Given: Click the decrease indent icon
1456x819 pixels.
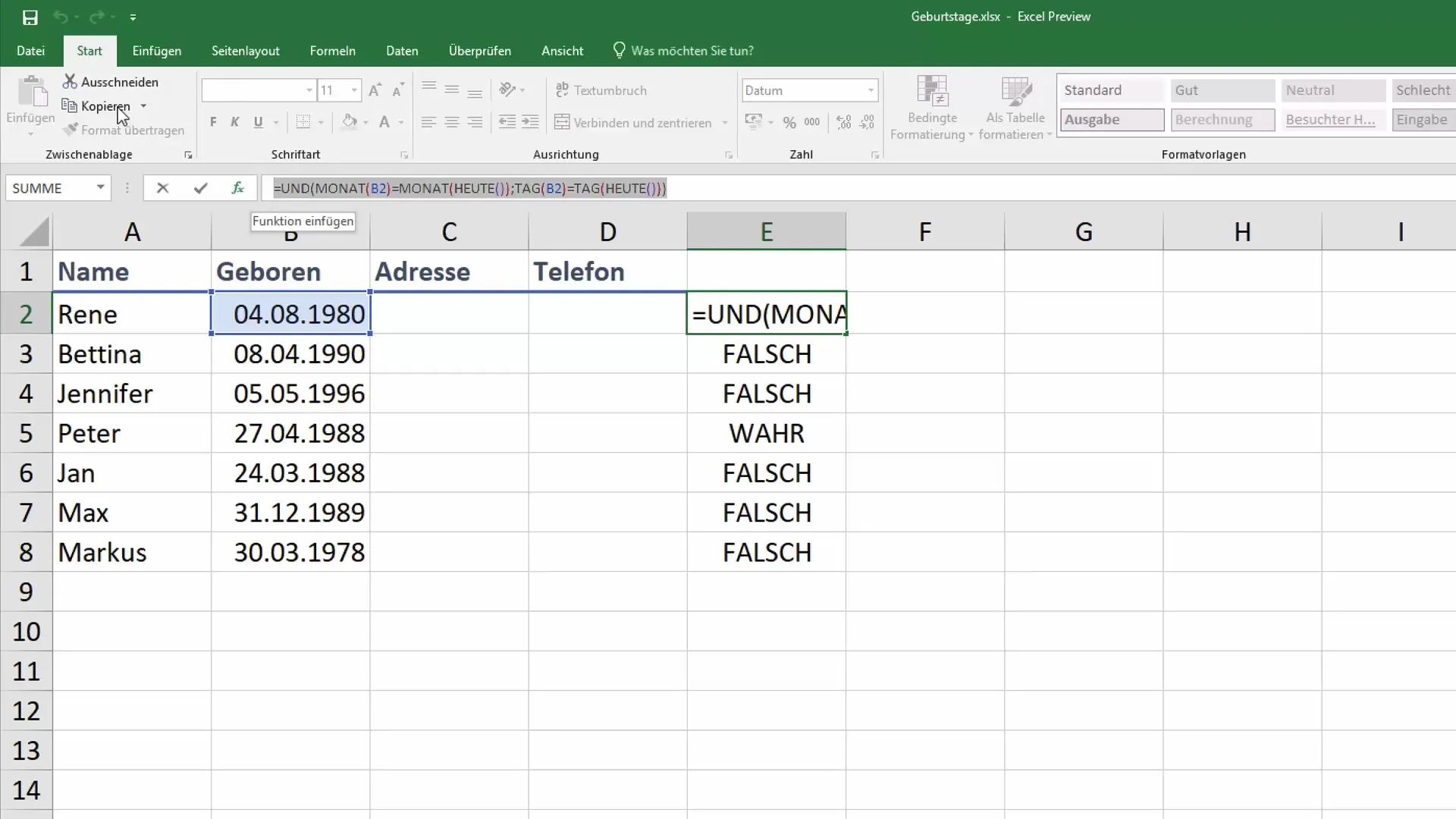Looking at the screenshot, I should click(x=507, y=122).
